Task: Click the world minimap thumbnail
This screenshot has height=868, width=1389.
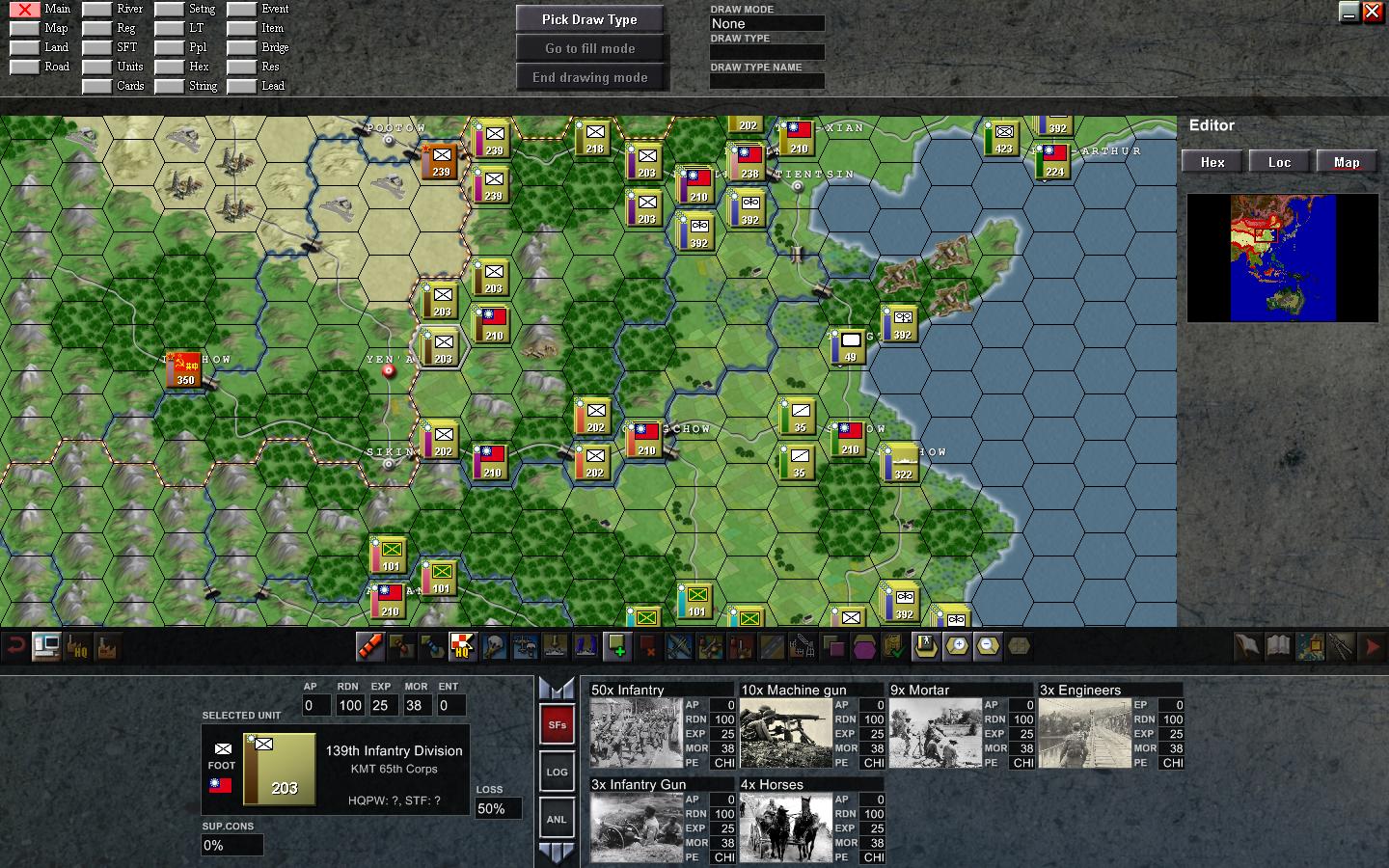Action: [1282, 258]
